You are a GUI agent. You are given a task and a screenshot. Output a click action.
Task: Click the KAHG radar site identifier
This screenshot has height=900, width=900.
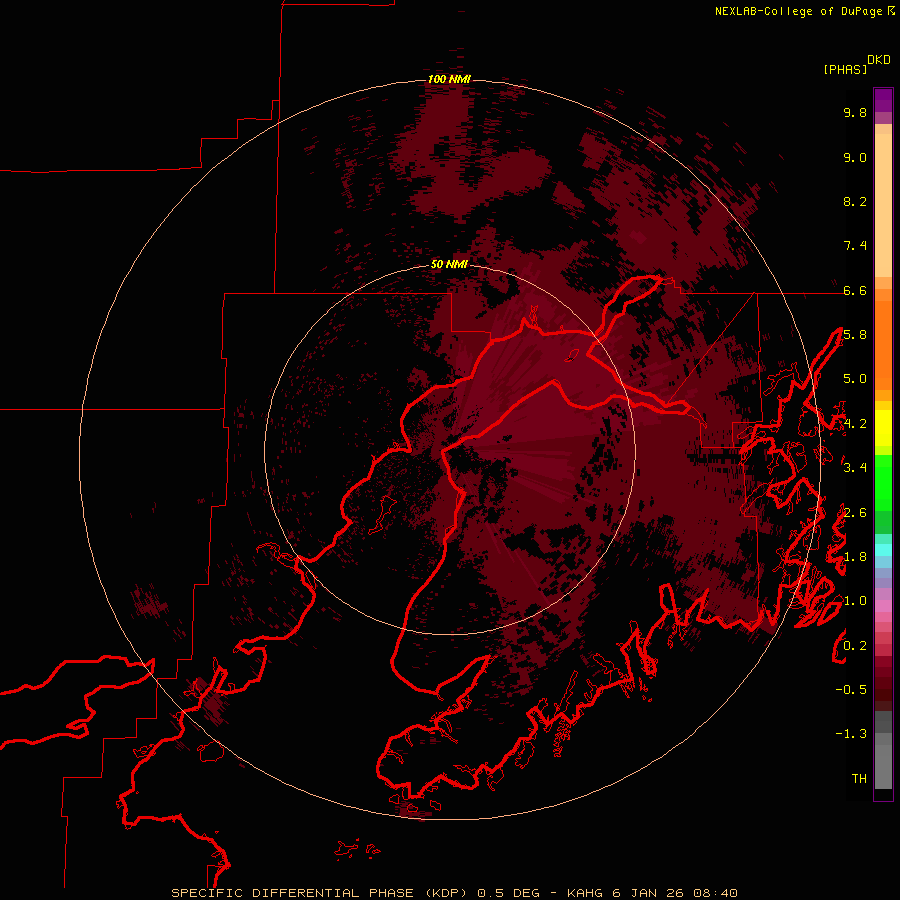point(585,893)
